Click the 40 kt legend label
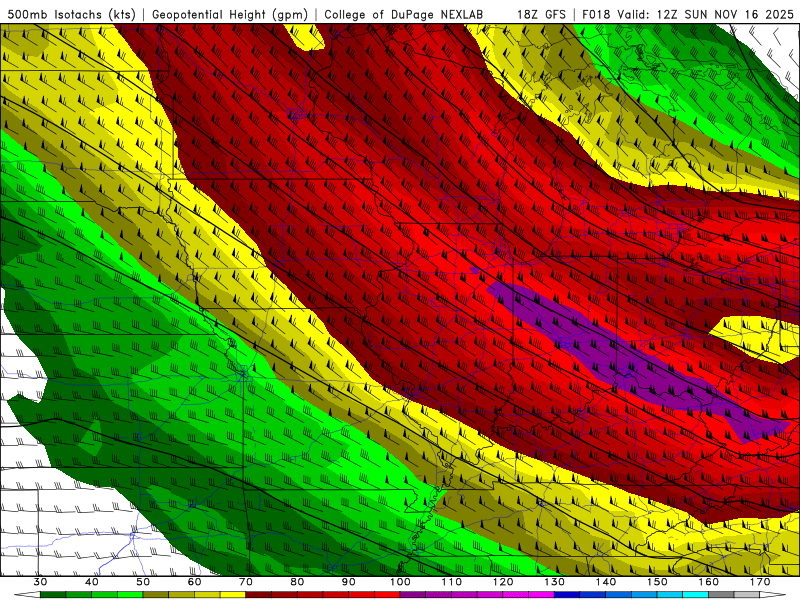The height and width of the screenshot is (600, 800). 92,582
